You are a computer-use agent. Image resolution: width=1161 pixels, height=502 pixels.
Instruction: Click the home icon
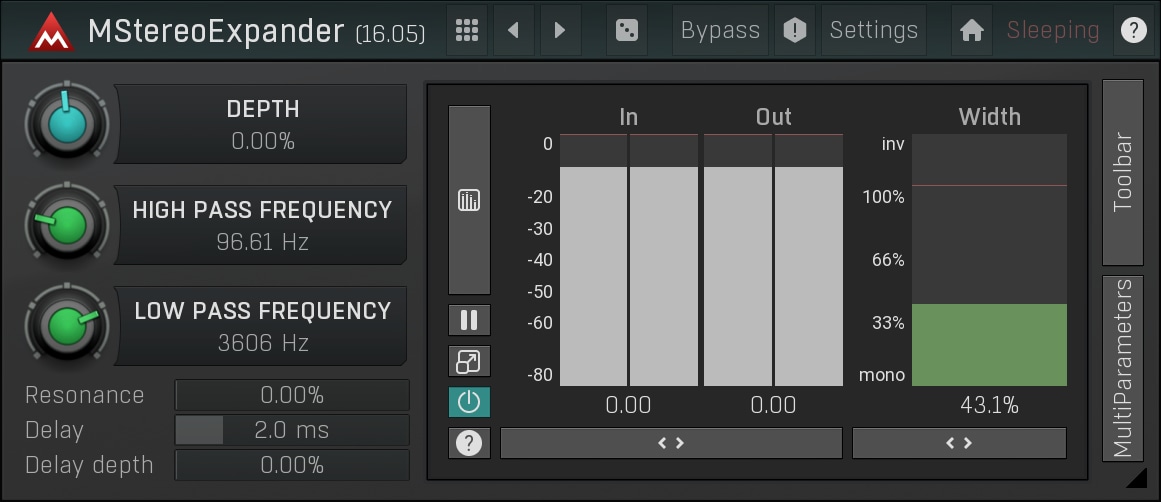coord(970,30)
